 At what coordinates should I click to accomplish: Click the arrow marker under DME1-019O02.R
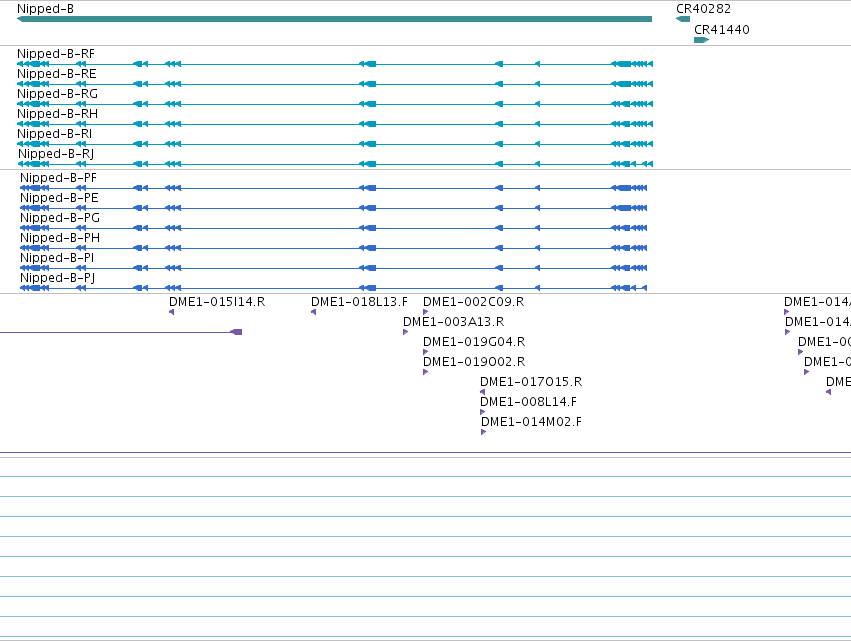pos(426,372)
